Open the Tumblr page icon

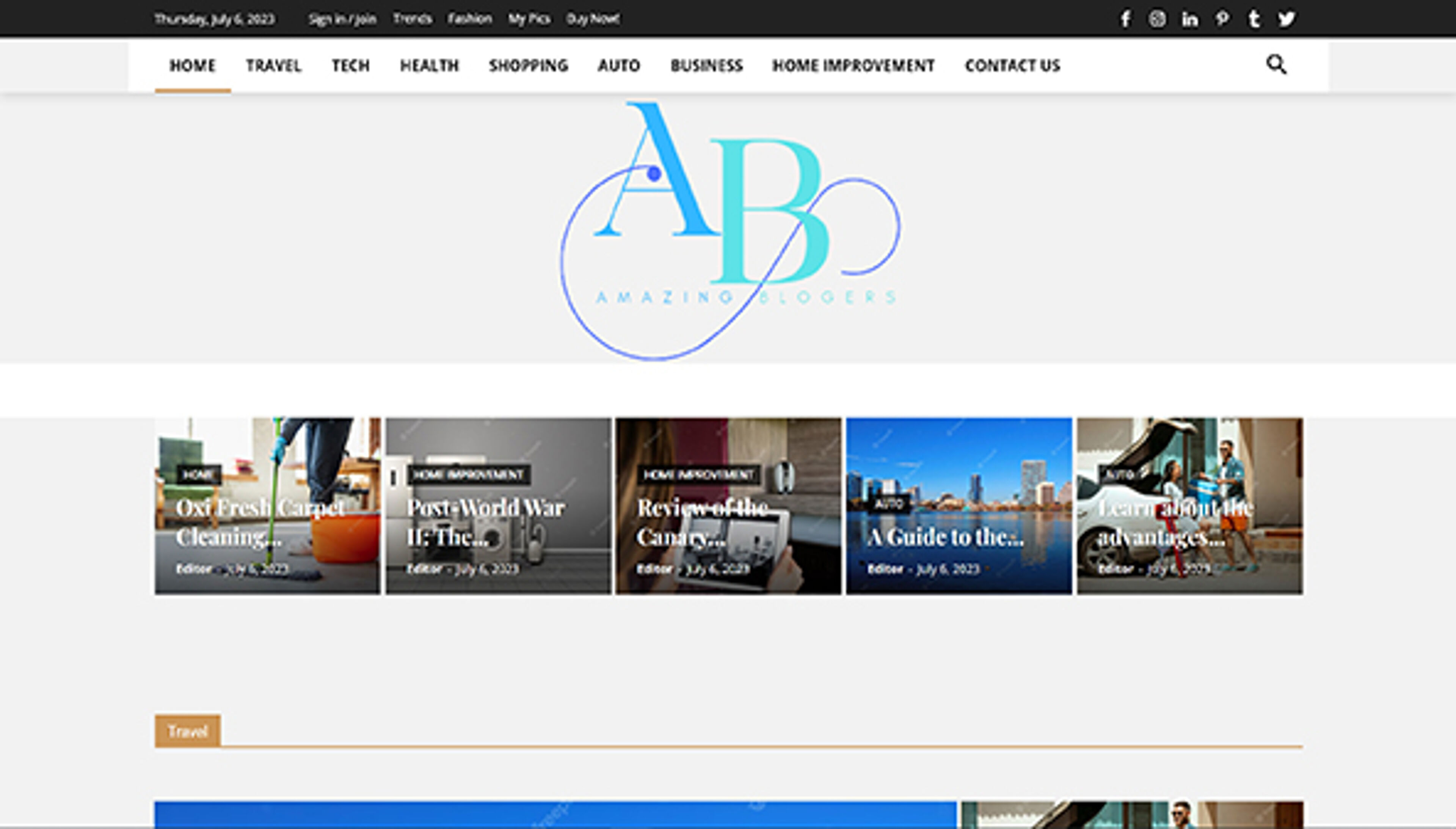click(x=1254, y=19)
